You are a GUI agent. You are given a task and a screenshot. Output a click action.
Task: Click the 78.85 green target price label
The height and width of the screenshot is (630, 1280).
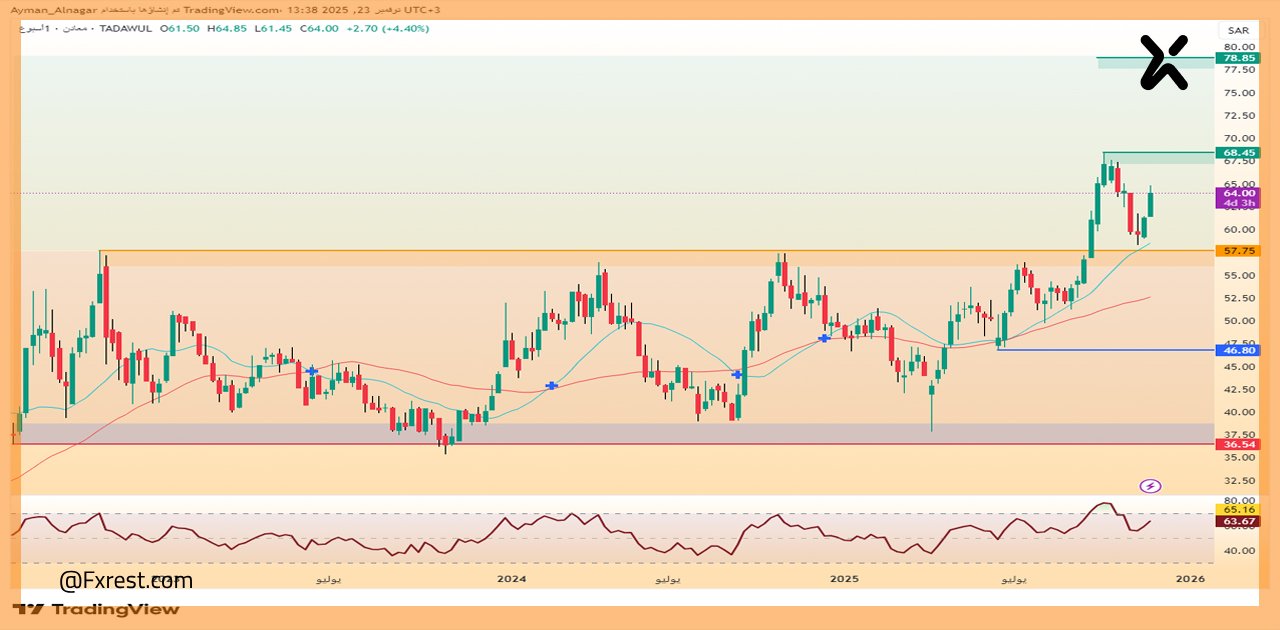(x=1237, y=58)
